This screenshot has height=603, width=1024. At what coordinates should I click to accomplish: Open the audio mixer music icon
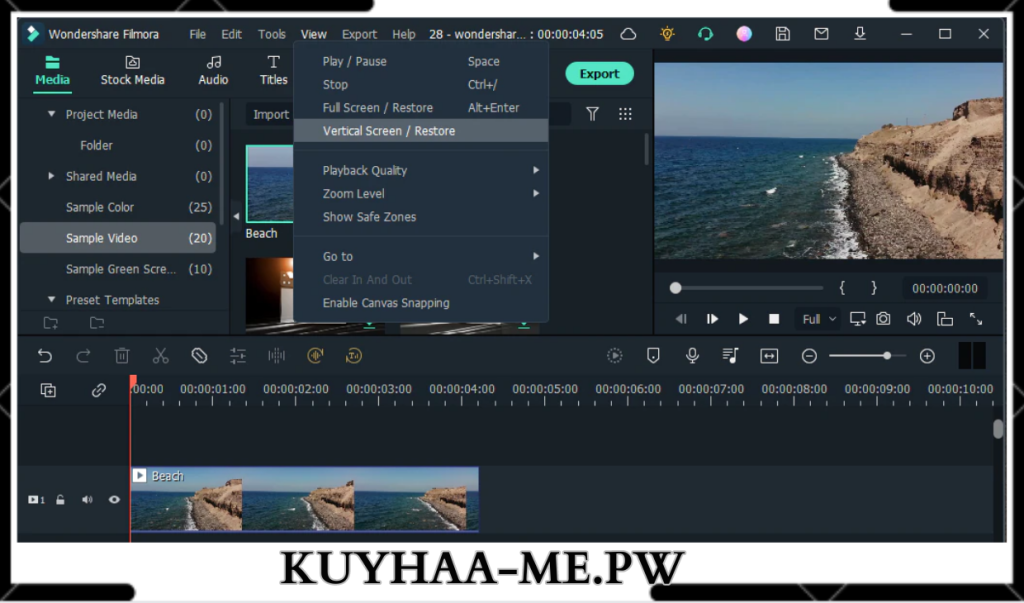(x=731, y=356)
